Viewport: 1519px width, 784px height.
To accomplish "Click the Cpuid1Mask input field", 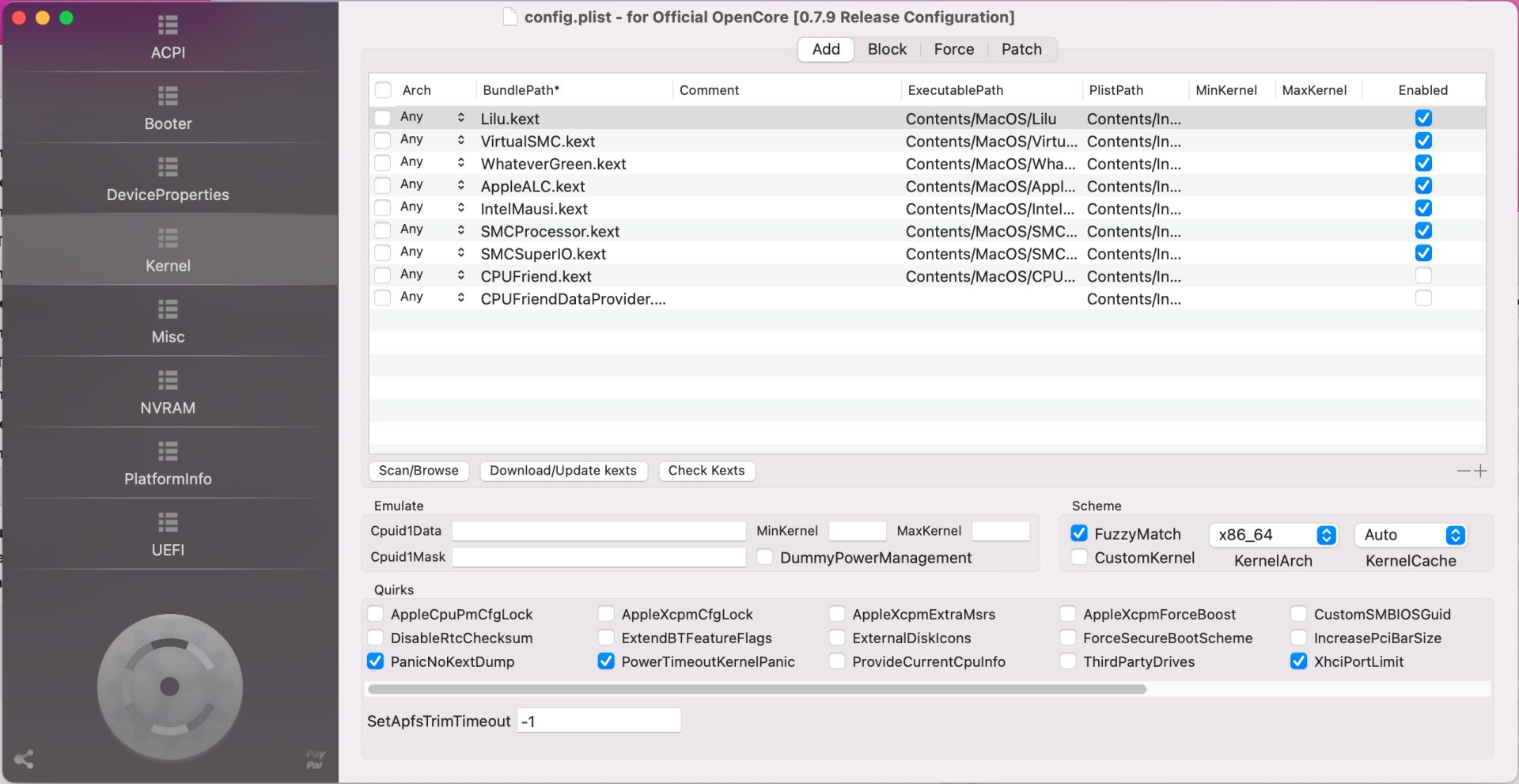I will 599,557.
